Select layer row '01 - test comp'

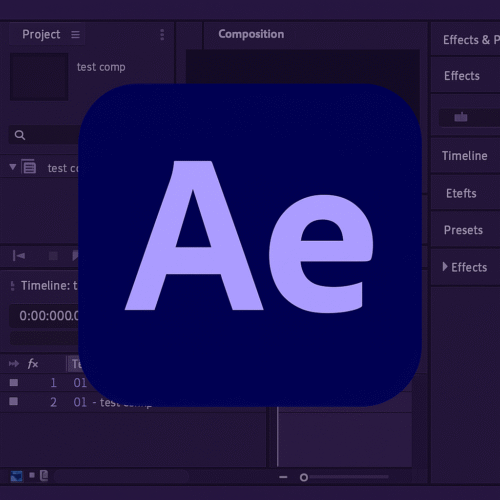[113, 403]
